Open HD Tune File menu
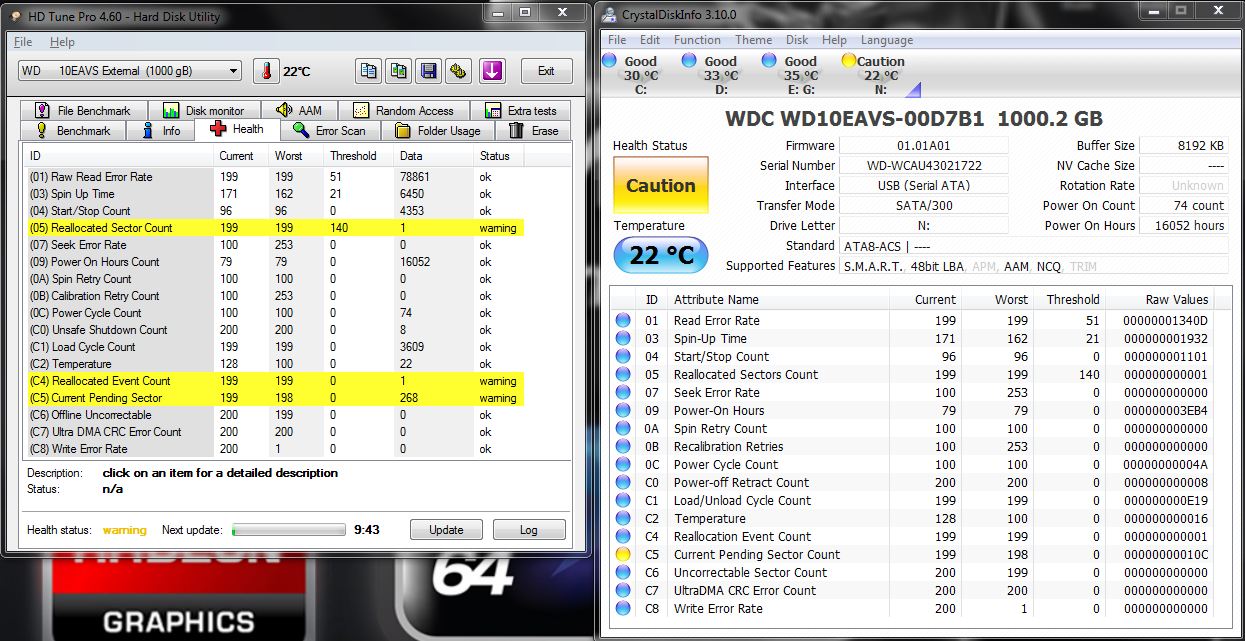Screen dimensions: 1245x641 [23, 42]
